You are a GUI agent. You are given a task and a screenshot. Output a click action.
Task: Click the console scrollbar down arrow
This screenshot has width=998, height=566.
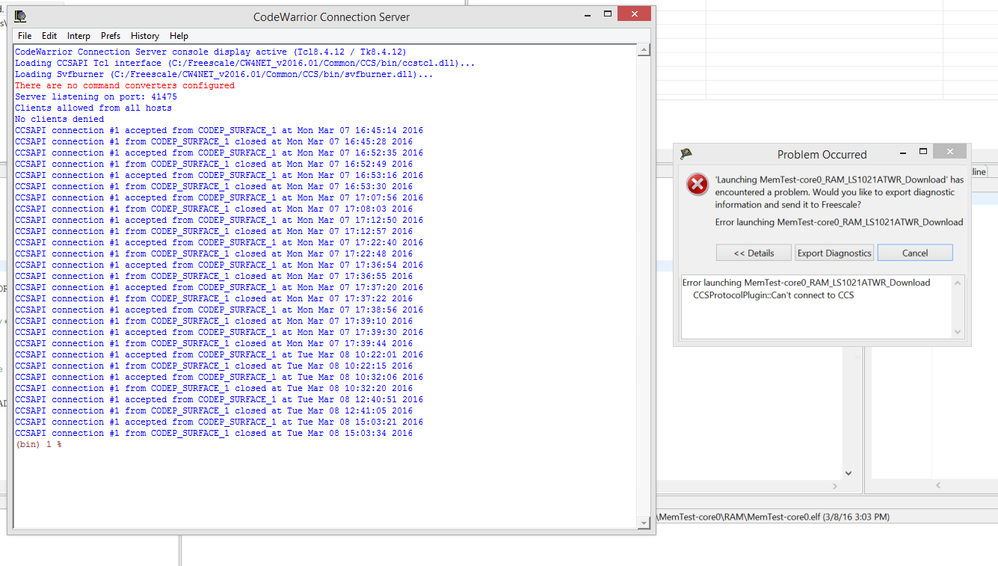[643, 523]
